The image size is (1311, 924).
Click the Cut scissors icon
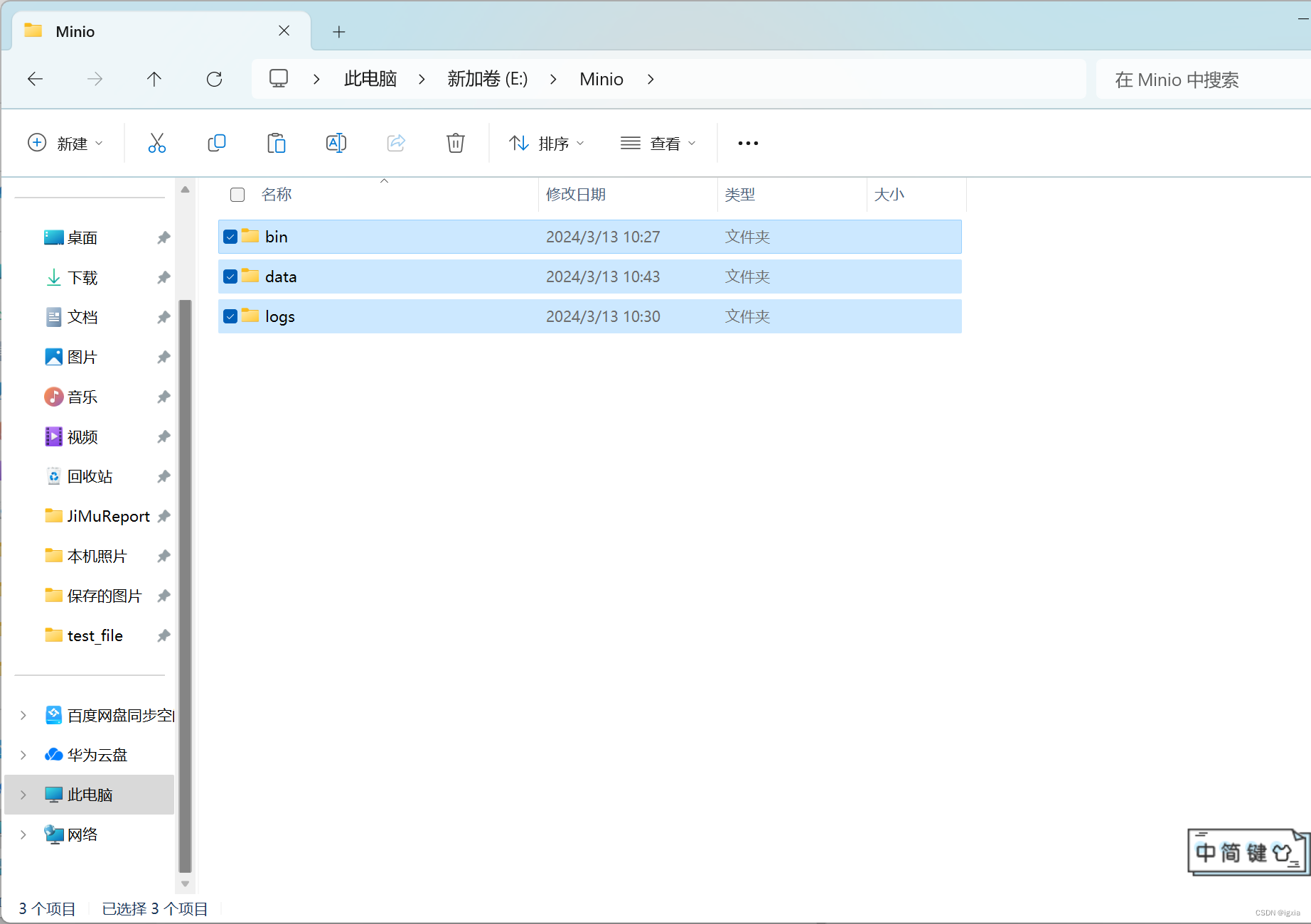click(157, 143)
